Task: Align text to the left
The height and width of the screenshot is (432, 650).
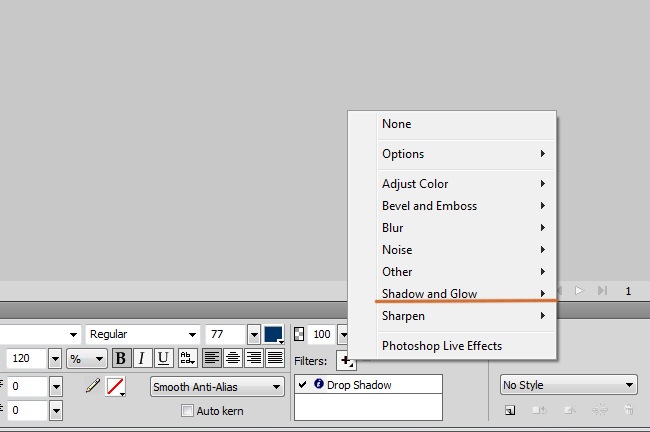Action: pos(212,358)
